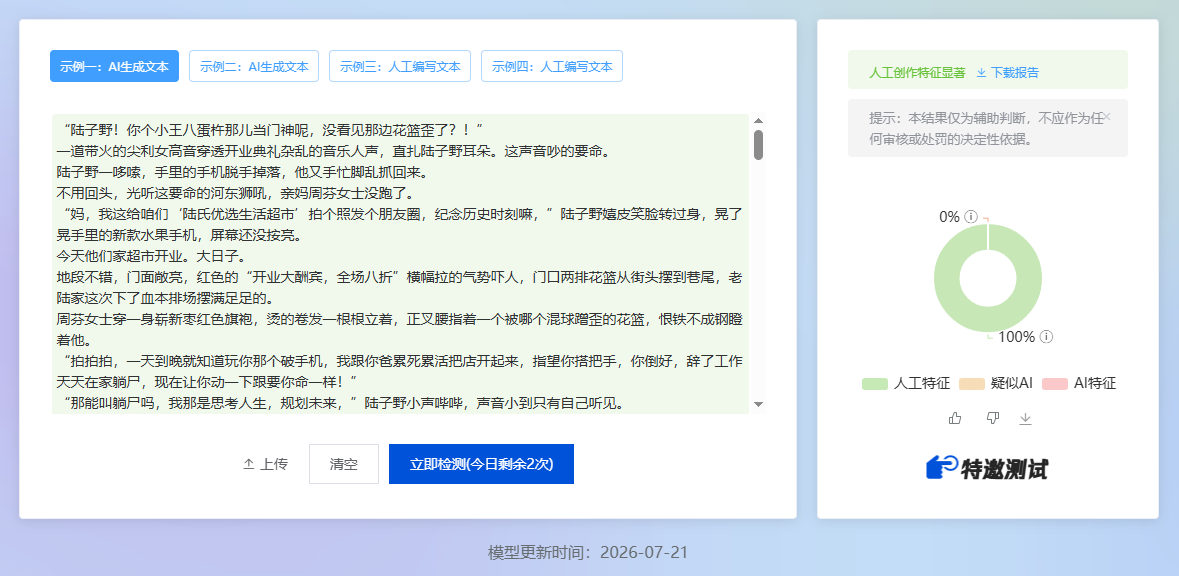The width and height of the screenshot is (1179, 576).
Task: Click the text area scrollbar up arrow
Action: [759, 120]
